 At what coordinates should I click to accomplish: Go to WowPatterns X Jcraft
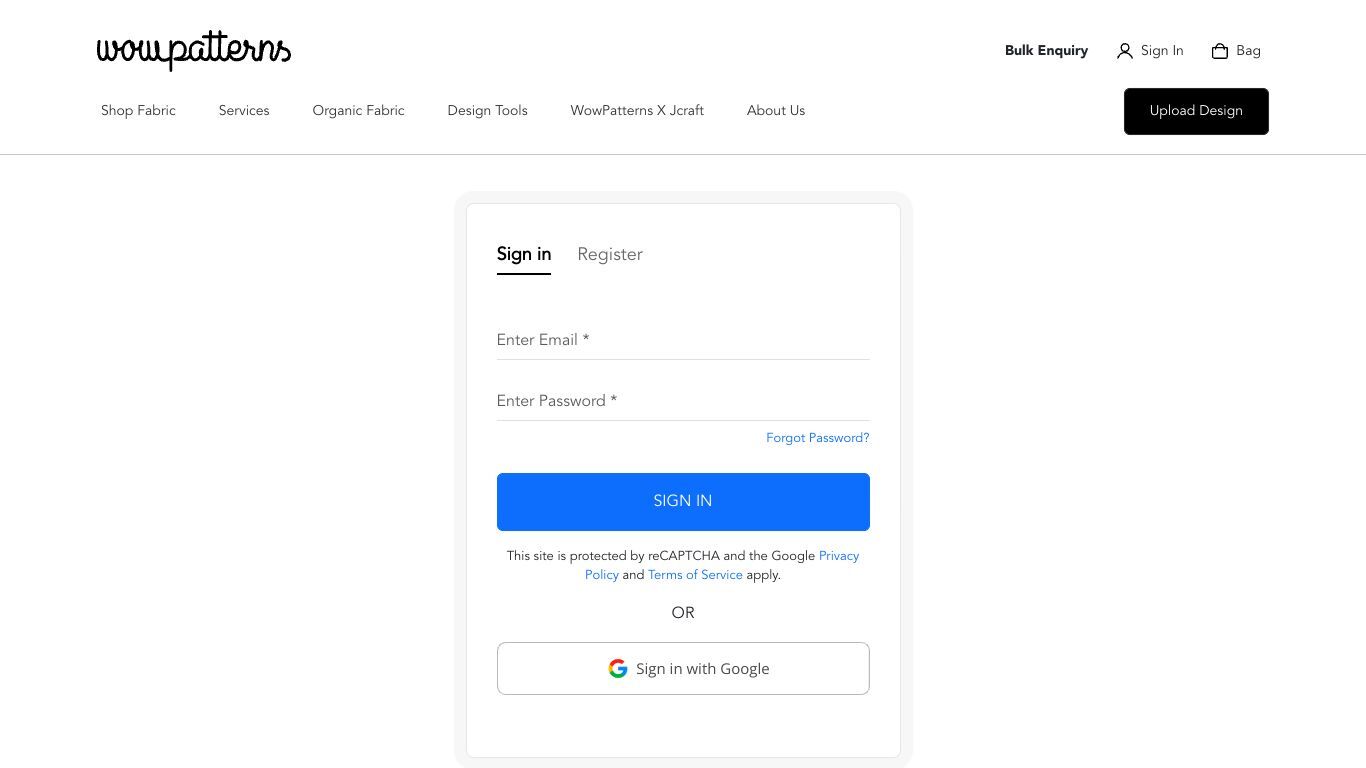pos(637,111)
